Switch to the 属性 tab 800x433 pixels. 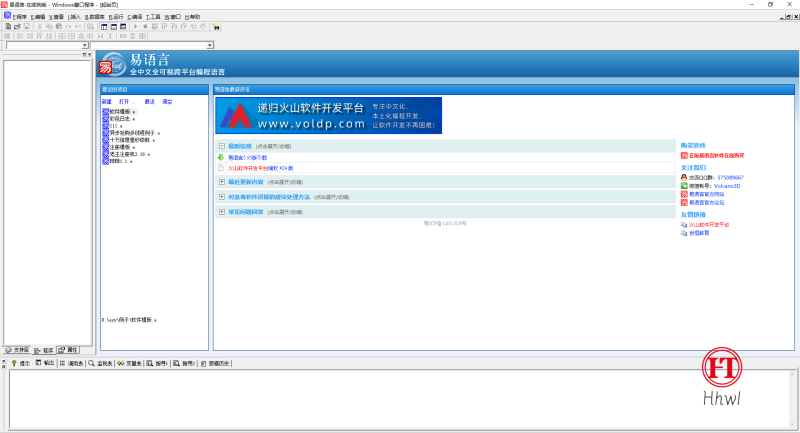pos(68,350)
